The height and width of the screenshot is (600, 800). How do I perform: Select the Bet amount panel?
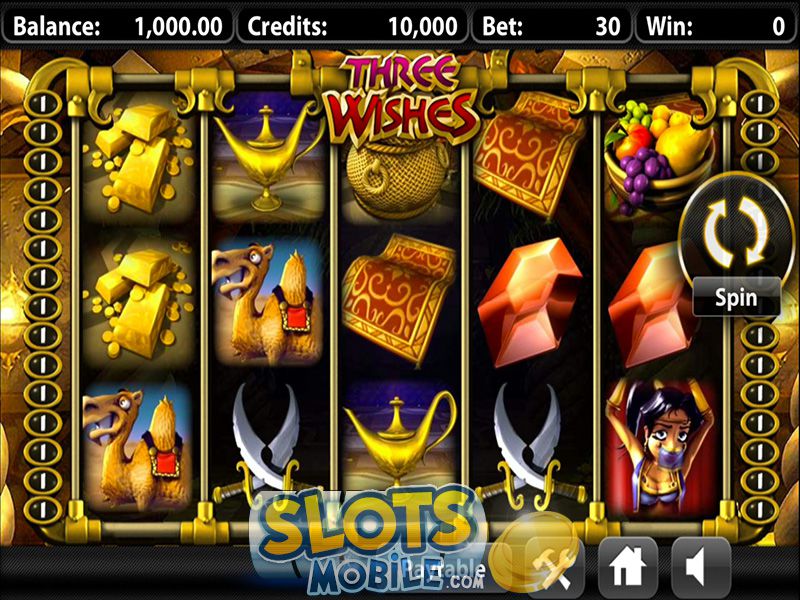coord(551,26)
